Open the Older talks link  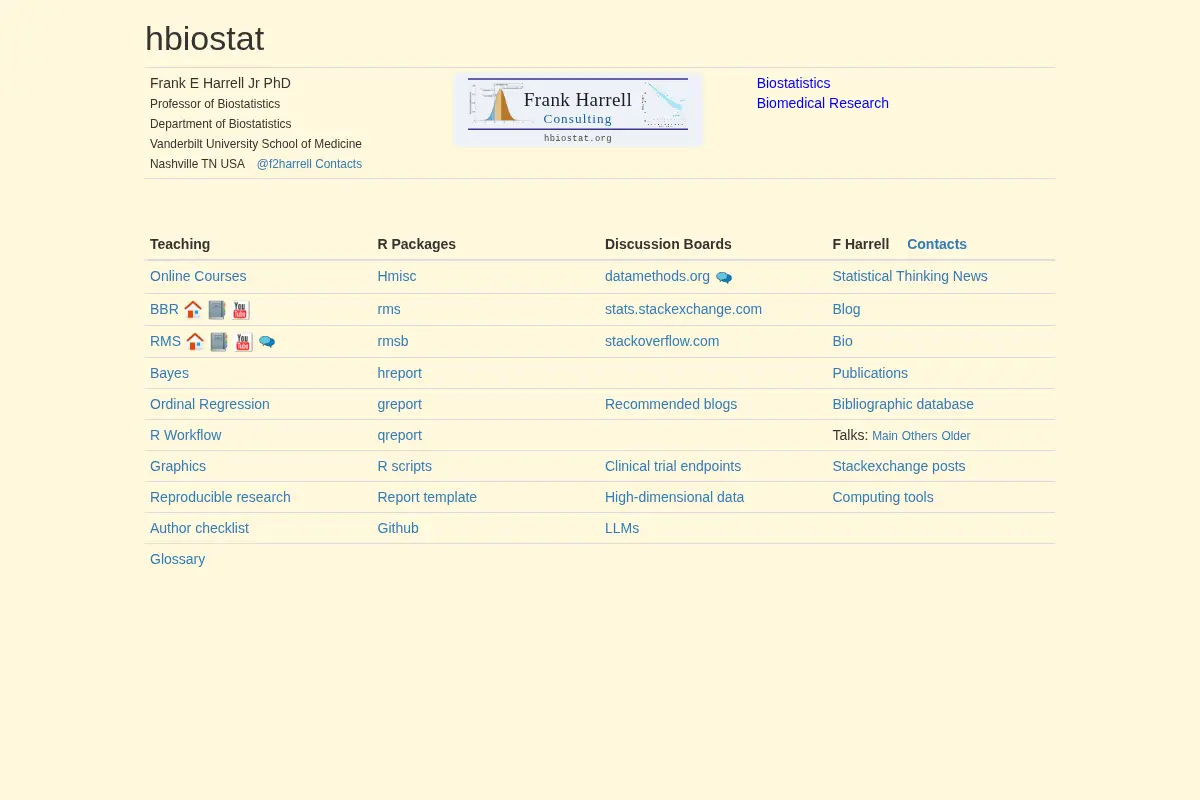[956, 436]
